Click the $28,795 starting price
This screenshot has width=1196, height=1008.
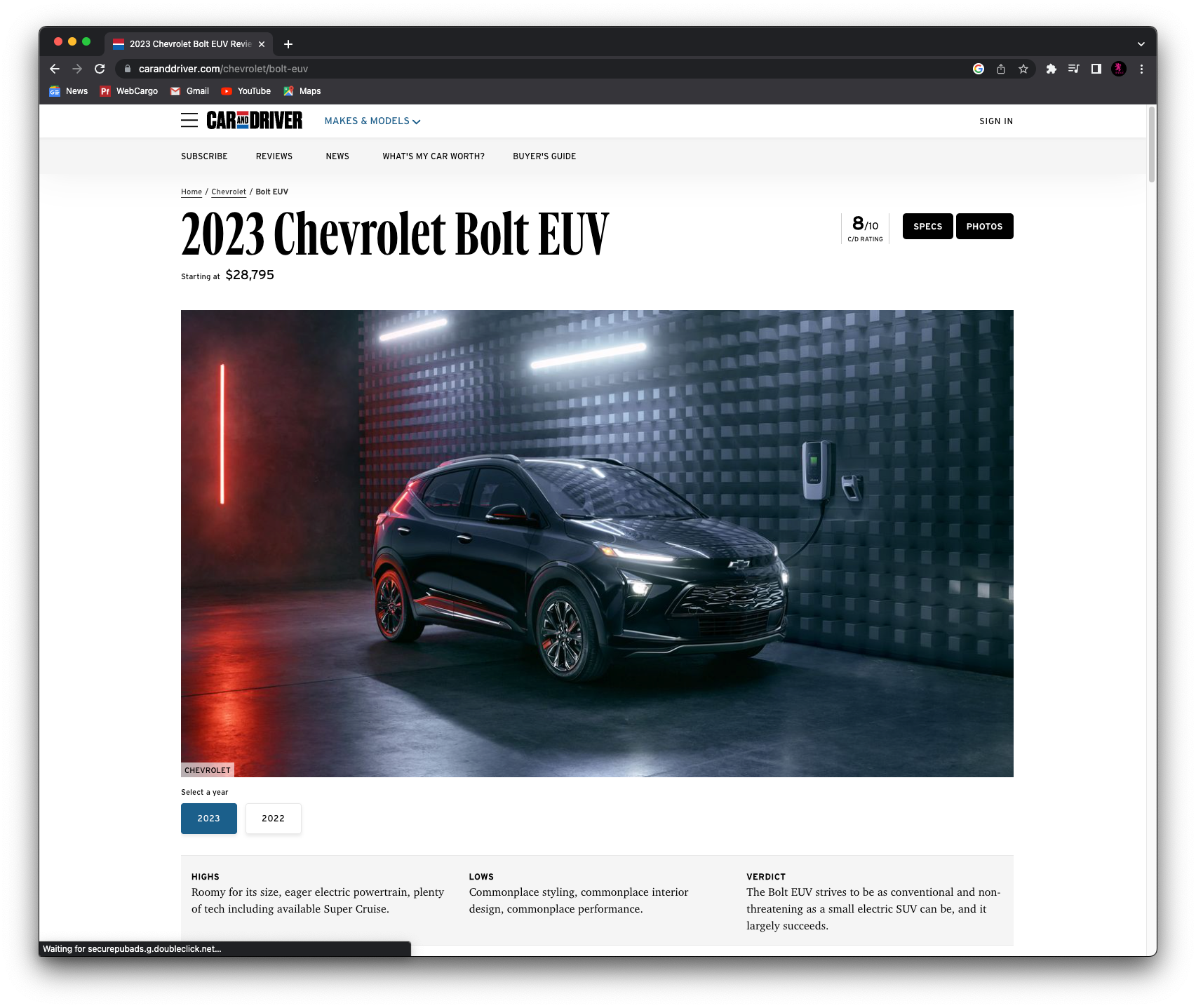click(x=250, y=275)
